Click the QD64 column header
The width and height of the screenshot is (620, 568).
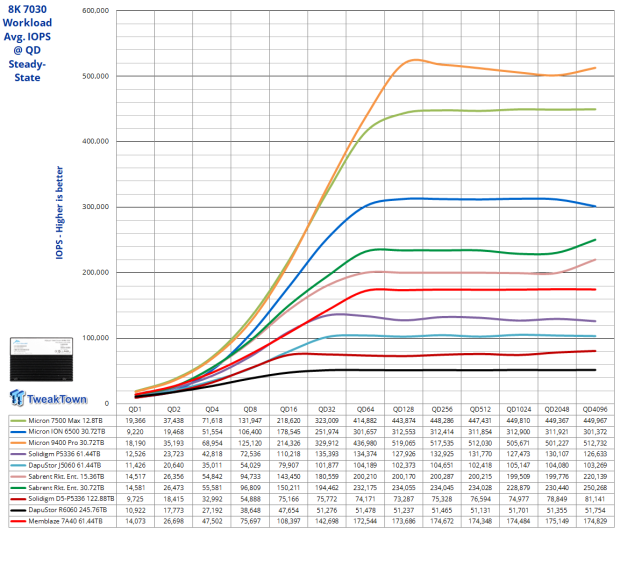pyautogui.click(x=365, y=409)
